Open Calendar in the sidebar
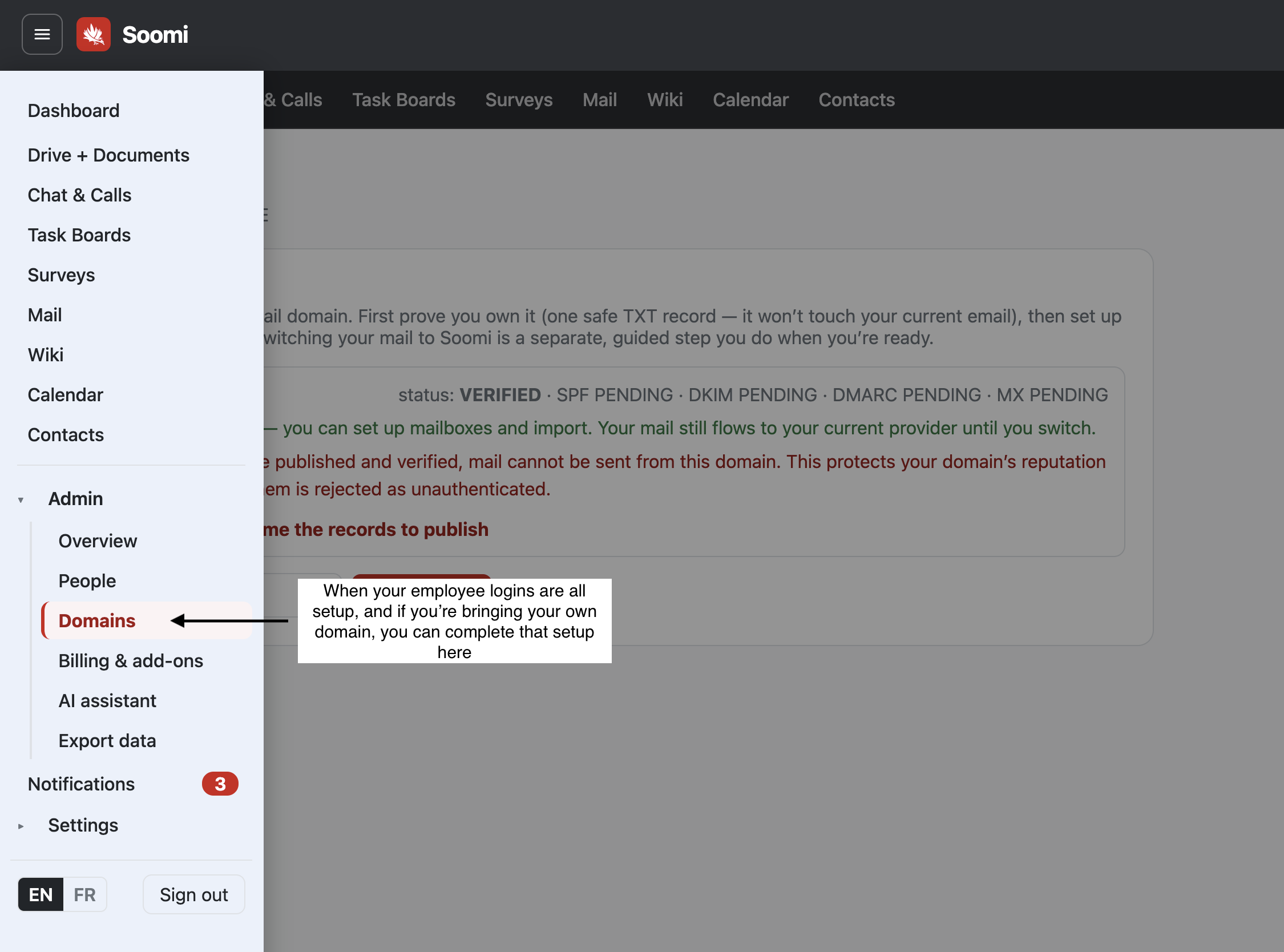Viewport: 1284px width, 952px height. pyautogui.click(x=66, y=395)
